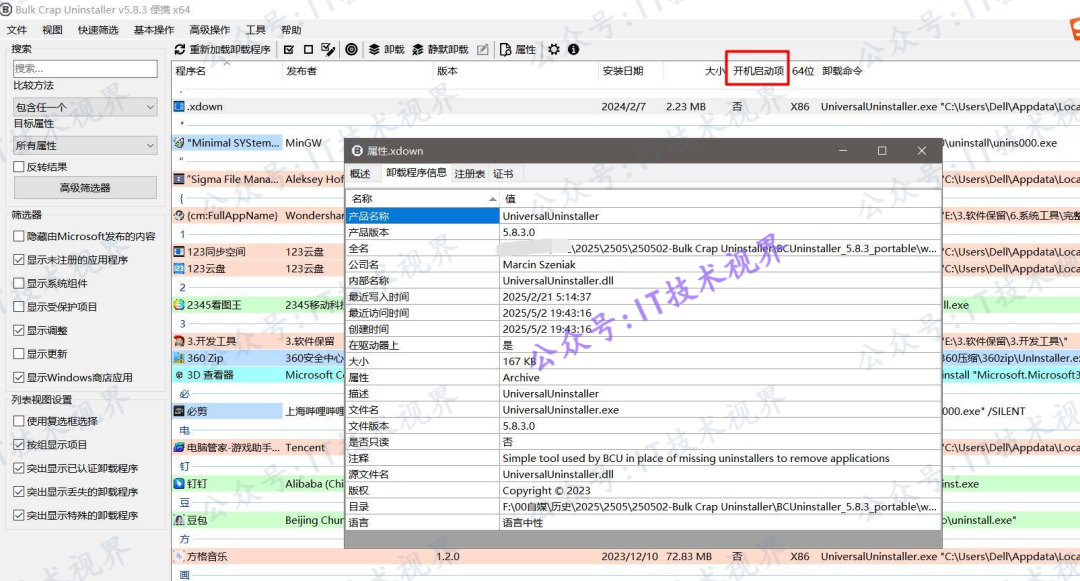Image resolution: width=1080 pixels, height=581 pixels.
Task: Click the 3D 查看器 row icon
Action: (179, 375)
